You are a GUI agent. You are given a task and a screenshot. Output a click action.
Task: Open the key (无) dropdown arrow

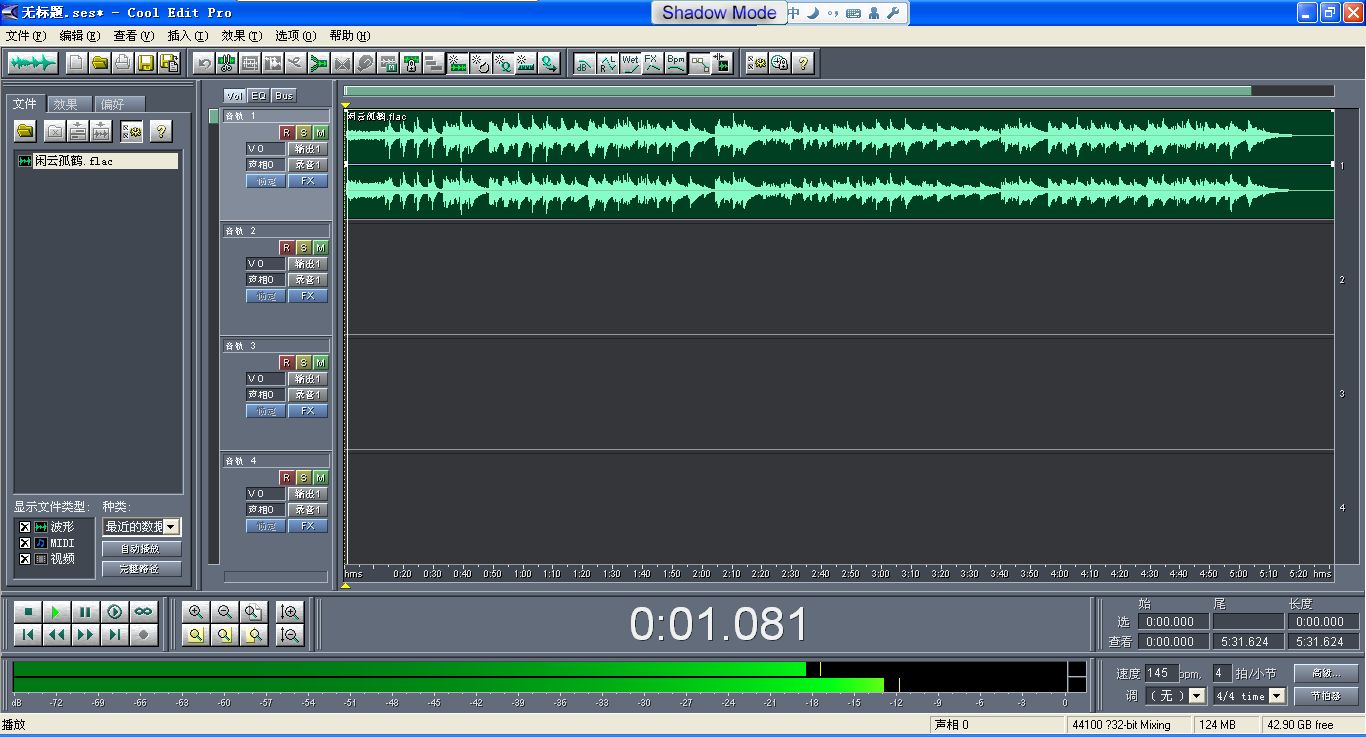(1197, 696)
